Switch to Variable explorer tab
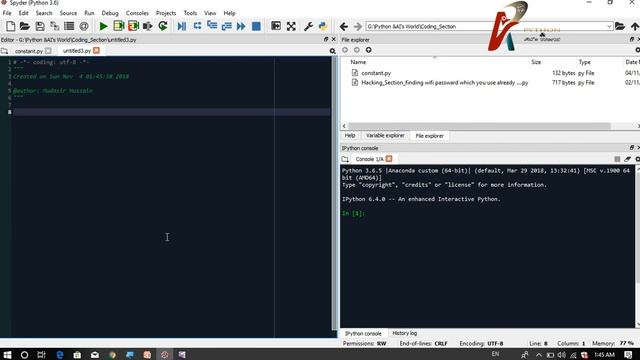The height and width of the screenshot is (360, 640). point(385,136)
